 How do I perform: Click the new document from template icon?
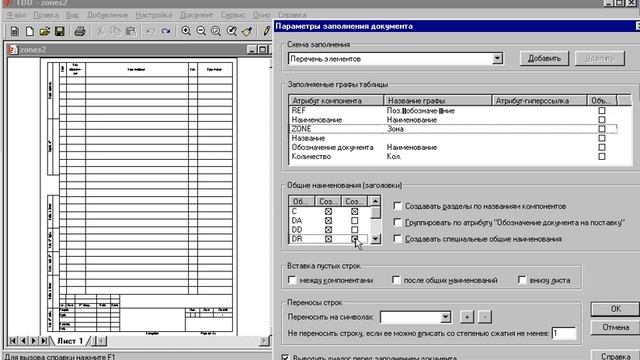coord(15,31)
